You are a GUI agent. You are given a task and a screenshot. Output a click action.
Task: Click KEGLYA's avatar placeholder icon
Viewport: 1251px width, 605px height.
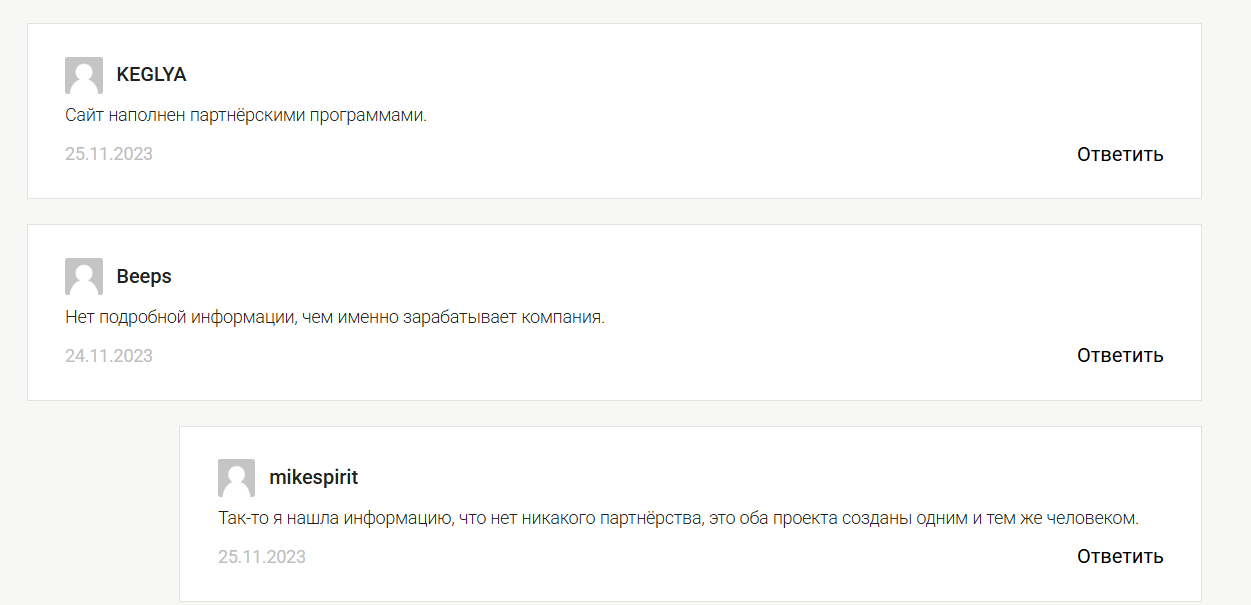[x=84, y=76]
